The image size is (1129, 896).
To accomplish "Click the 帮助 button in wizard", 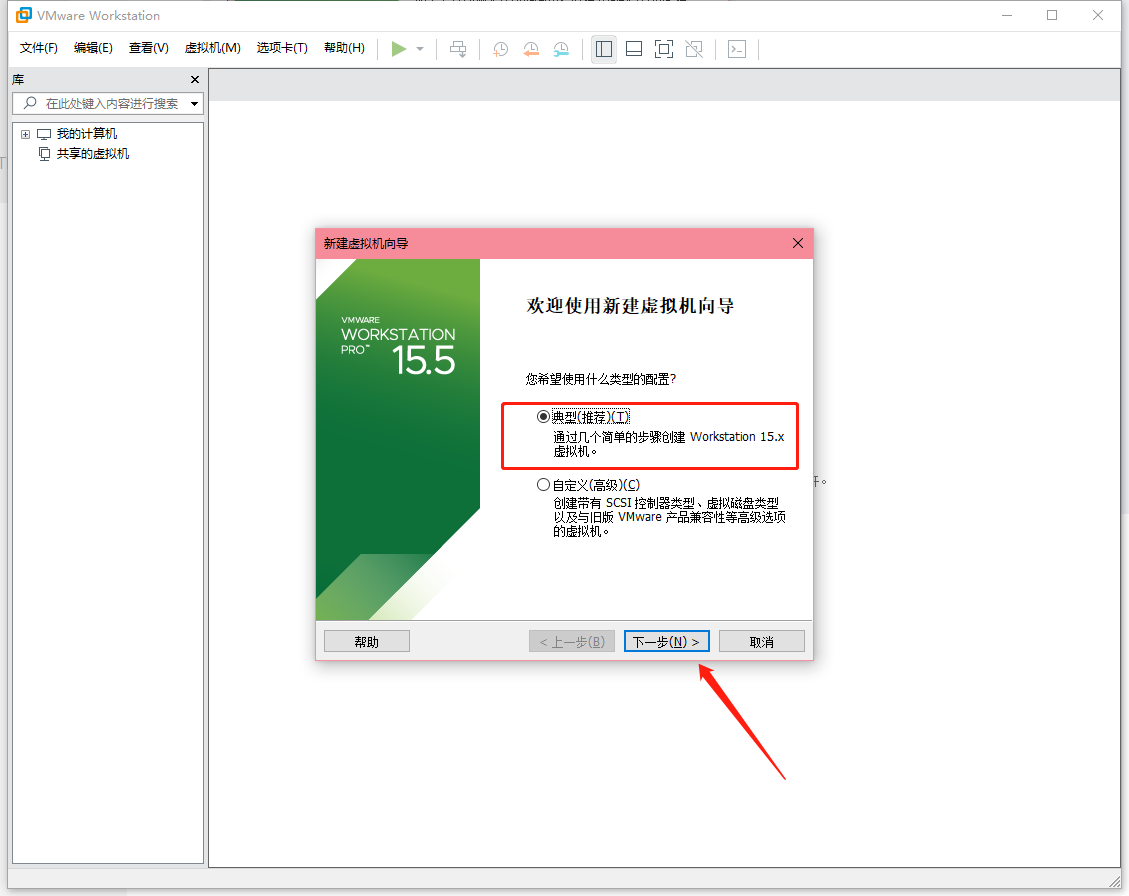I will [x=366, y=641].
